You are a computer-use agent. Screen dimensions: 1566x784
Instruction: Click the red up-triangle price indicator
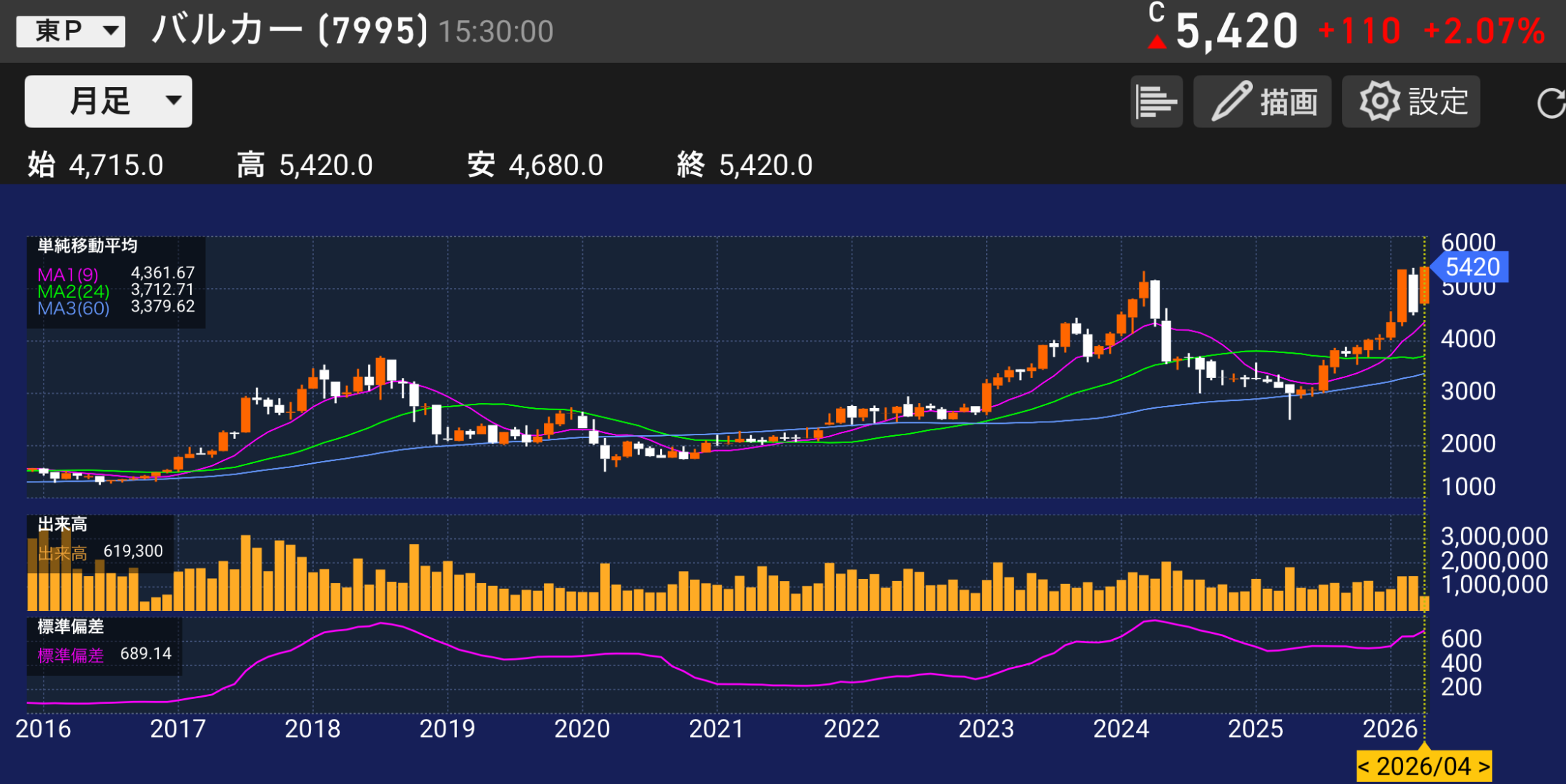tap(1156, 43)
